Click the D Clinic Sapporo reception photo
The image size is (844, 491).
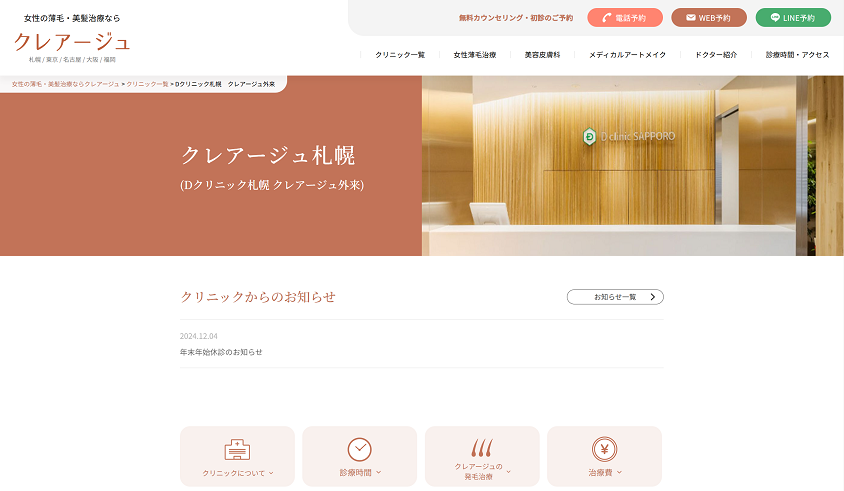pyautogui.click(x=632, y=165)
